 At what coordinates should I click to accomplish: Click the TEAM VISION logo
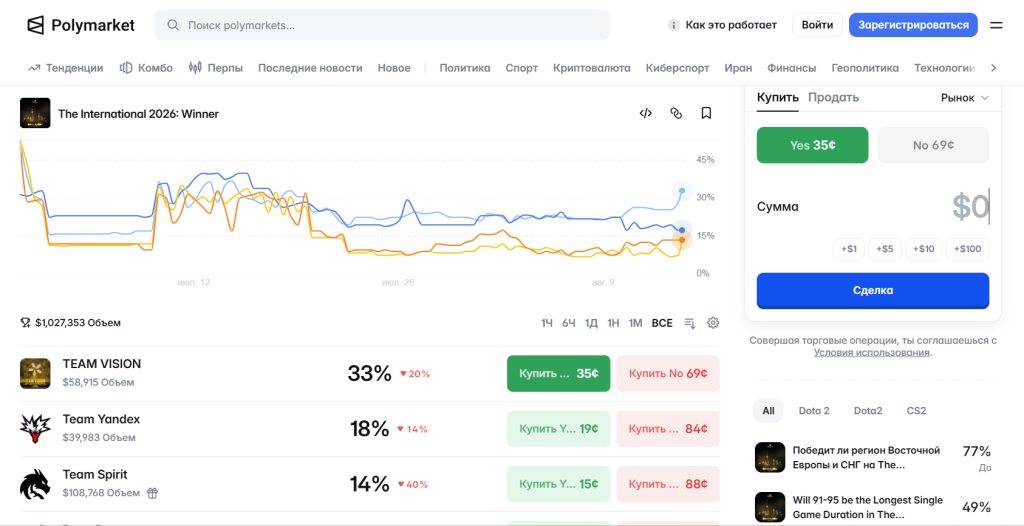pos(35,373)
